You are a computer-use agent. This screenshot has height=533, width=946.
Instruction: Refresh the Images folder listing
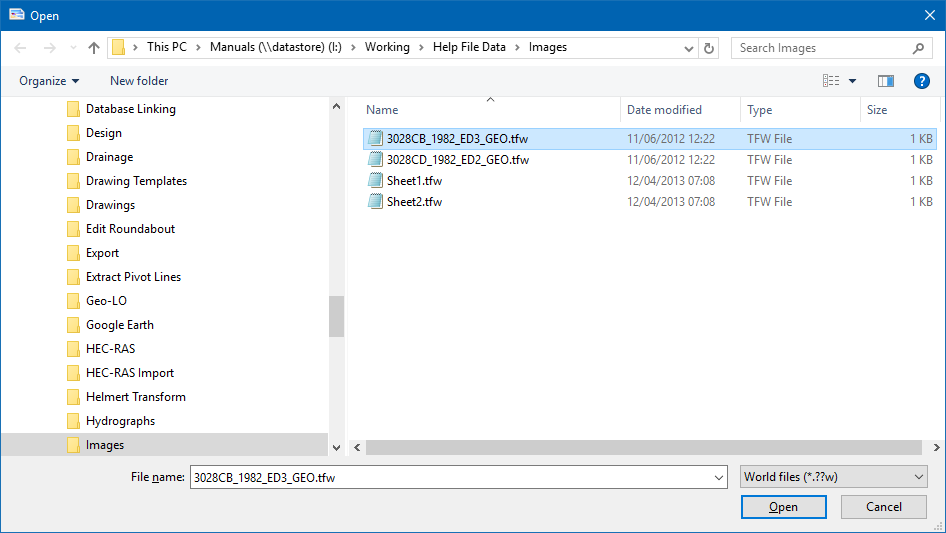coord(709,47)
